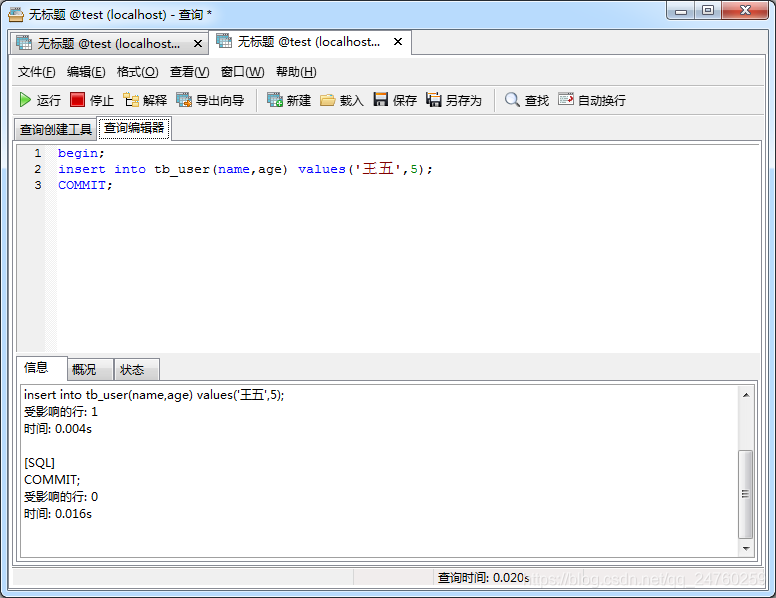Open the 状态 result tab
The height and width of the screenshot is (598, 776).
[136, 369]
